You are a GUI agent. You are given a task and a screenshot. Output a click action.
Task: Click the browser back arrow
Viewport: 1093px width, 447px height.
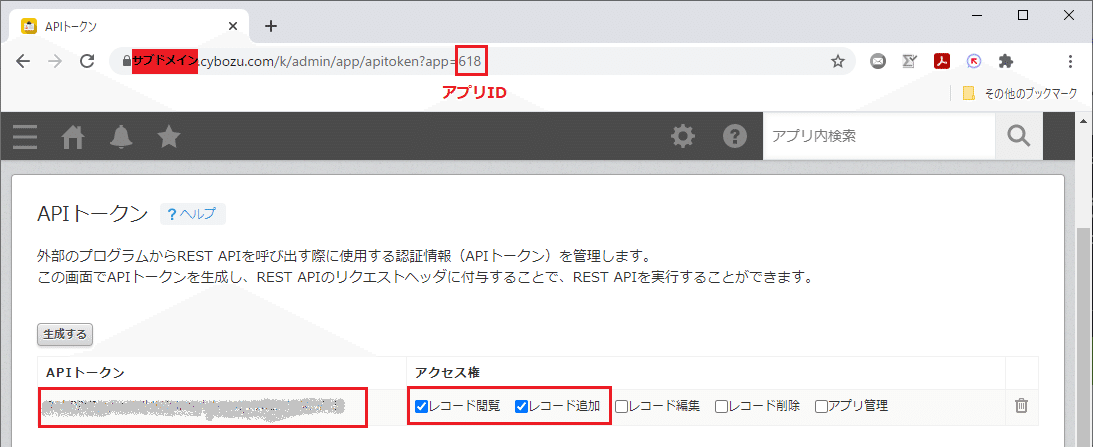(23, 61)
